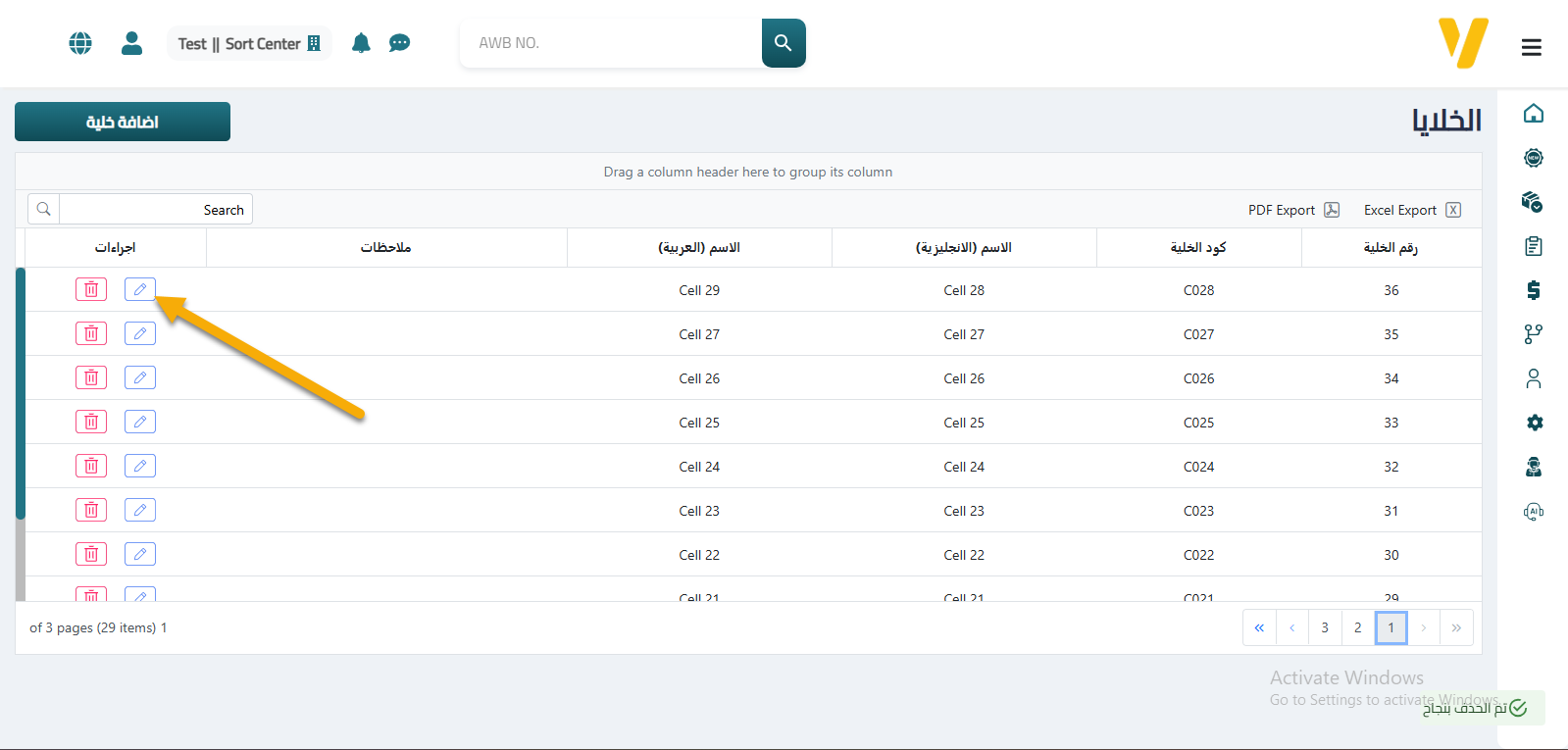Sort by رقم الخلية column header

coord(1390,248)
